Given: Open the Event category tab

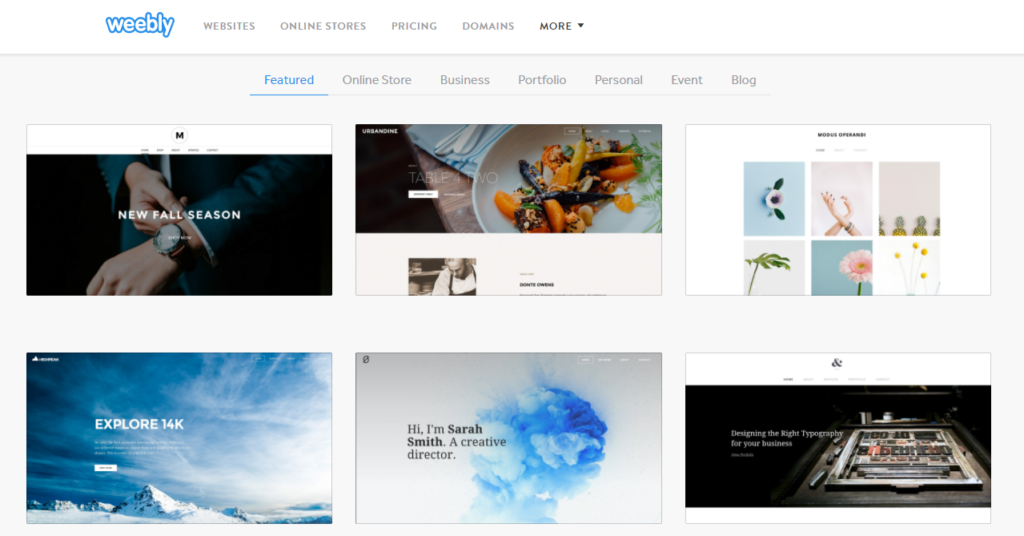Looking at the screenshot, I should 687,80.
